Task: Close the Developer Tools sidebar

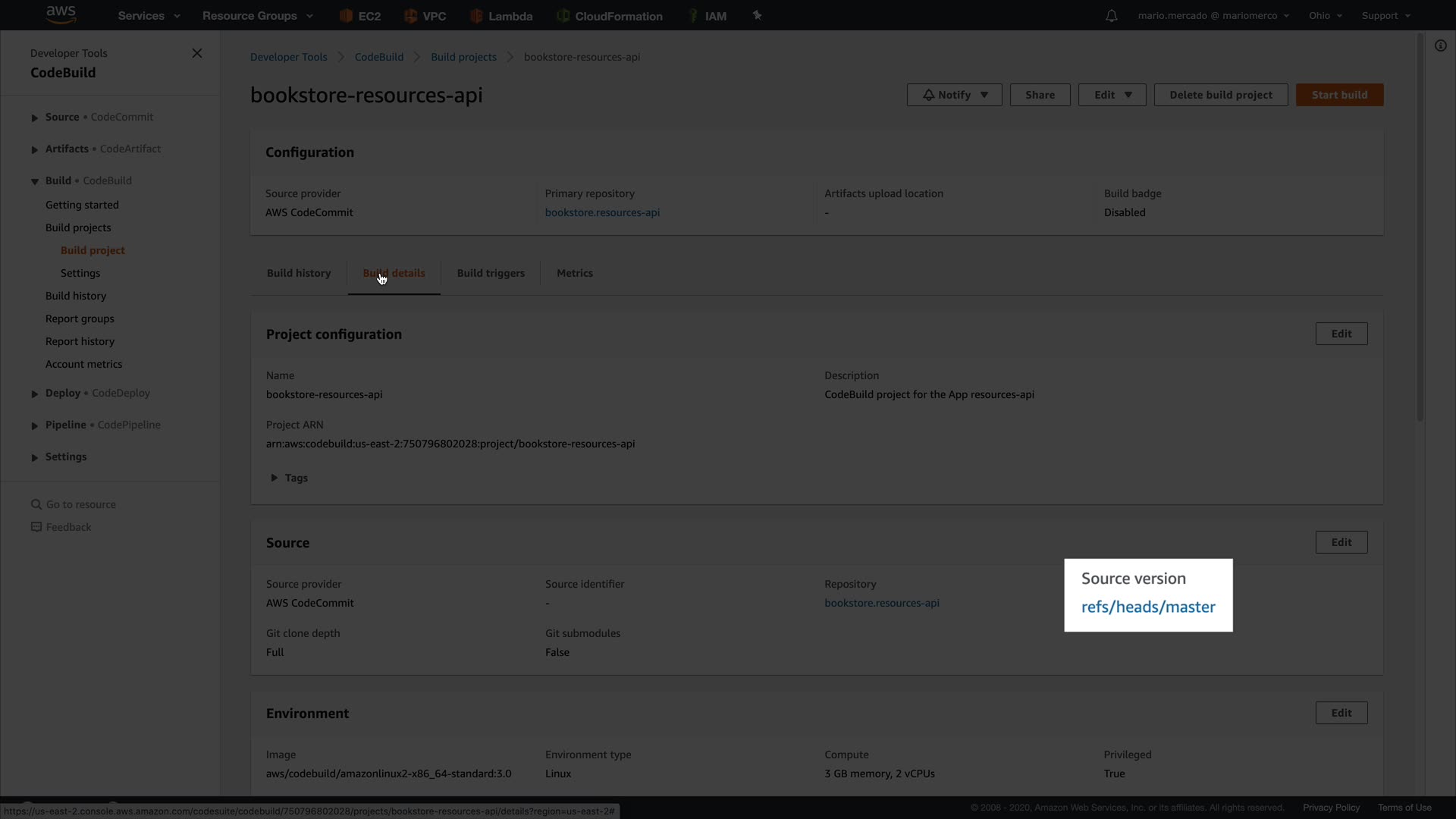Action: [x=197, y=53]
